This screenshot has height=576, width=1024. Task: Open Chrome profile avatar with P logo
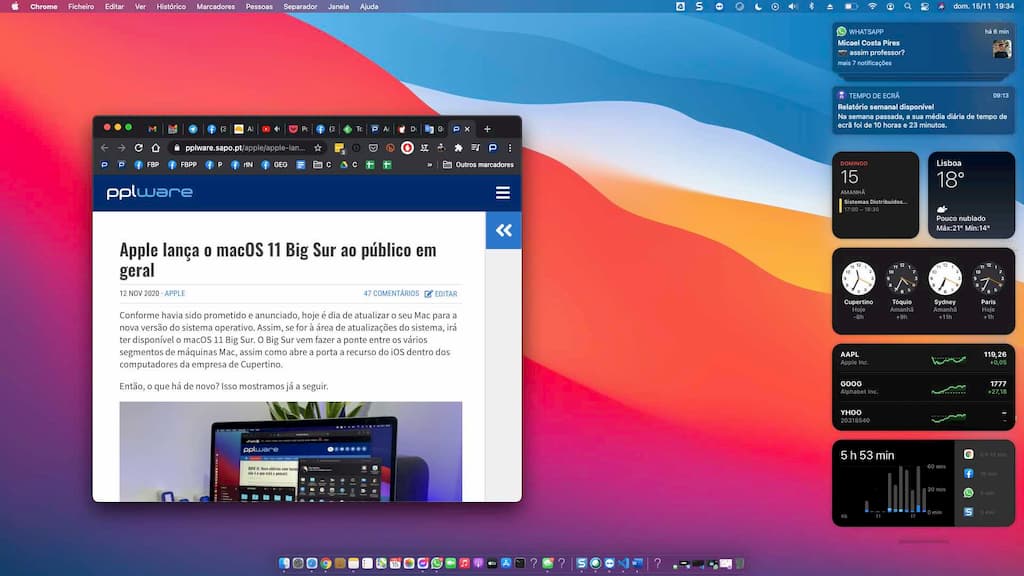pos(493,148)
